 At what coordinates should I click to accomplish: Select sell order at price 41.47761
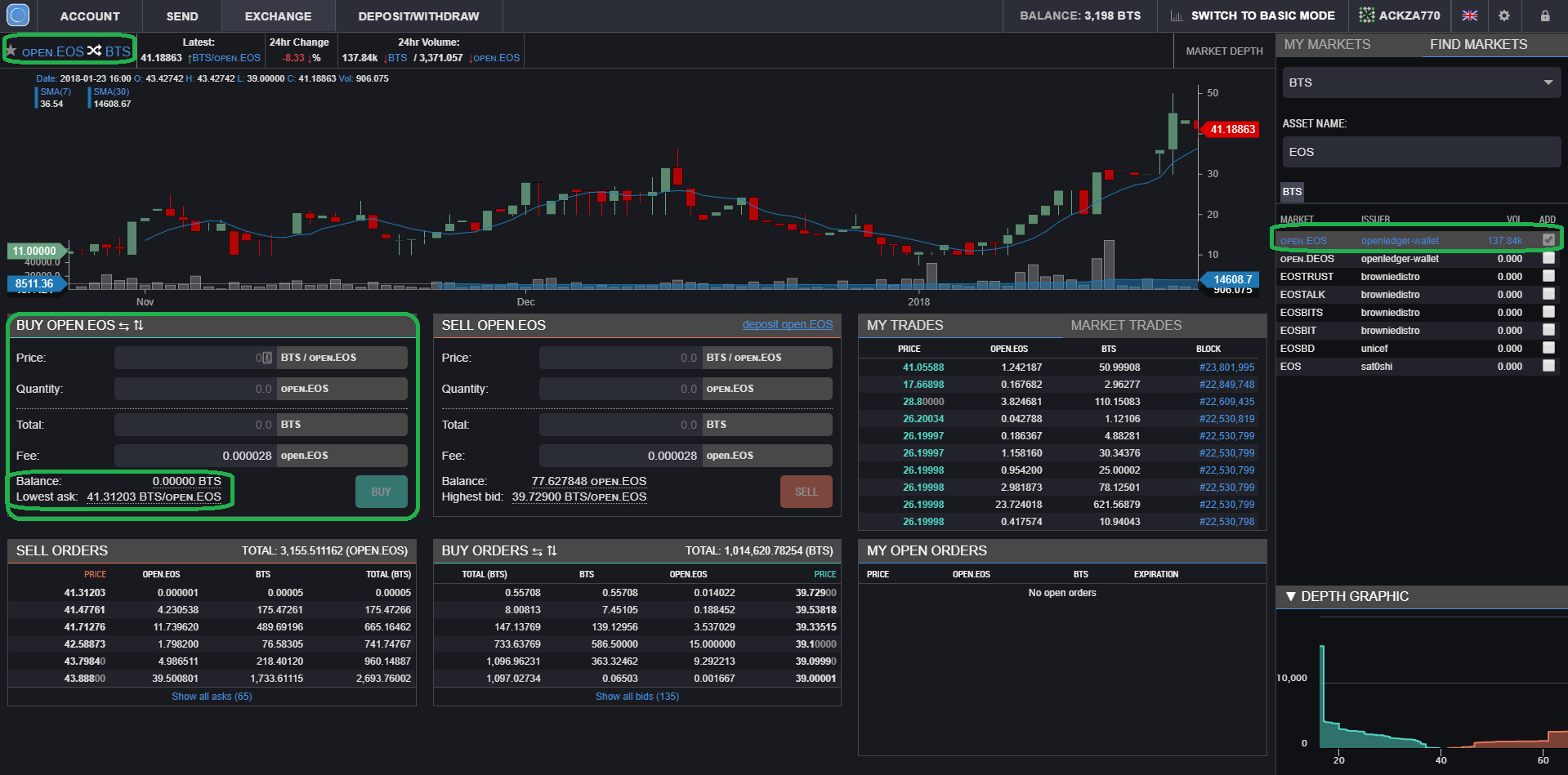[x=212, y=610]
